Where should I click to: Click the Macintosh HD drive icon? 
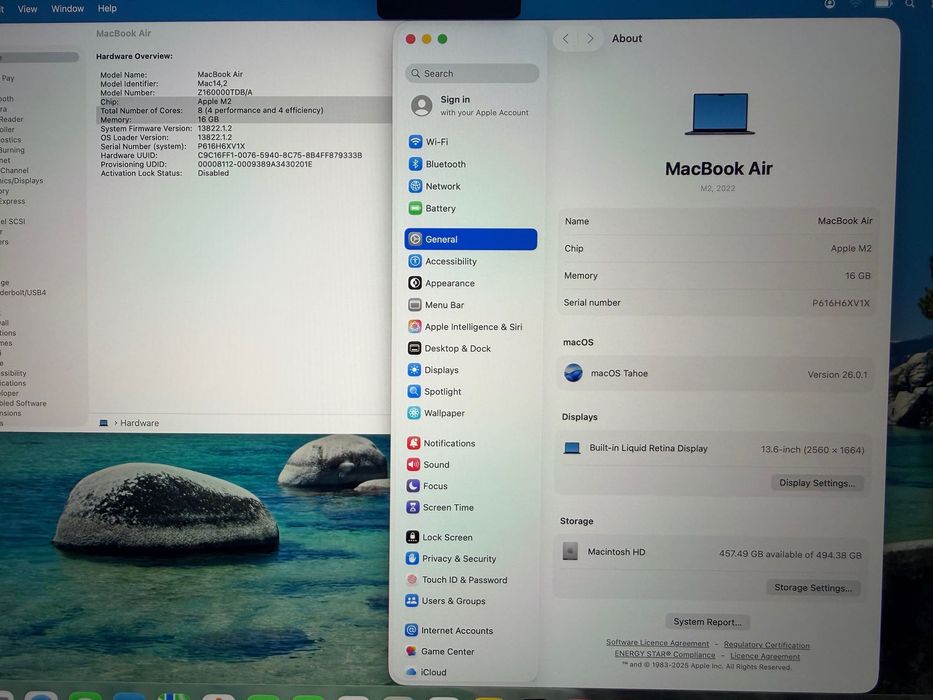570,551
